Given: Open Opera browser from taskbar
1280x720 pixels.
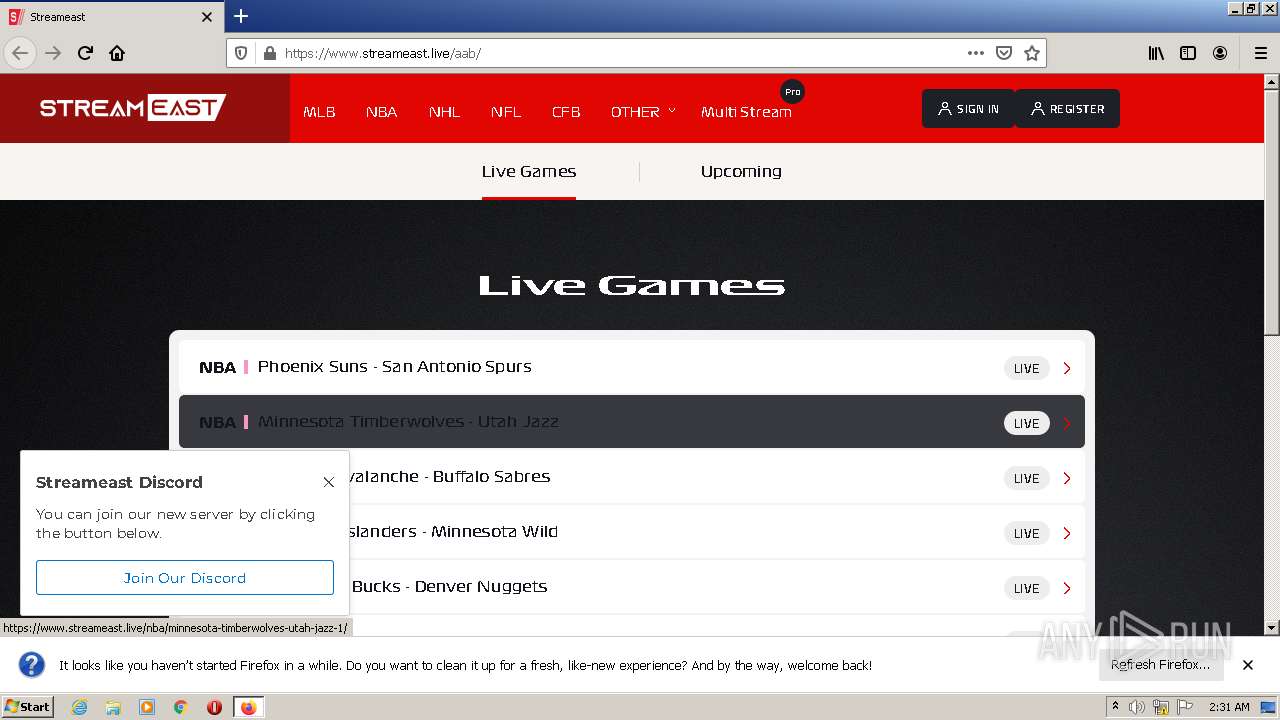Looking at the screenshot, I should click(x=214, y=707).
